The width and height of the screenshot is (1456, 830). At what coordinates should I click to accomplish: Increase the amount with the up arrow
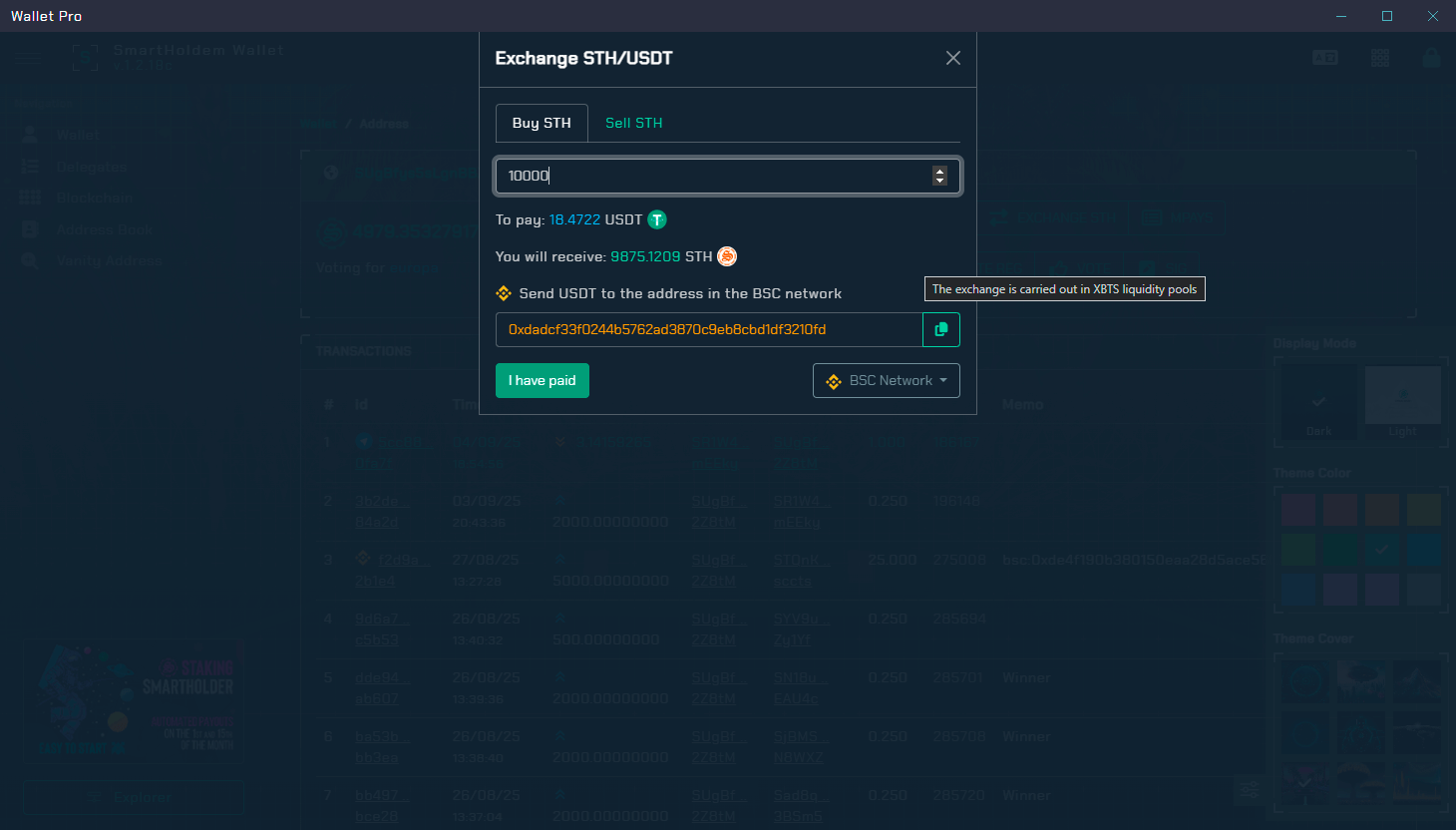tap(939, 171)
